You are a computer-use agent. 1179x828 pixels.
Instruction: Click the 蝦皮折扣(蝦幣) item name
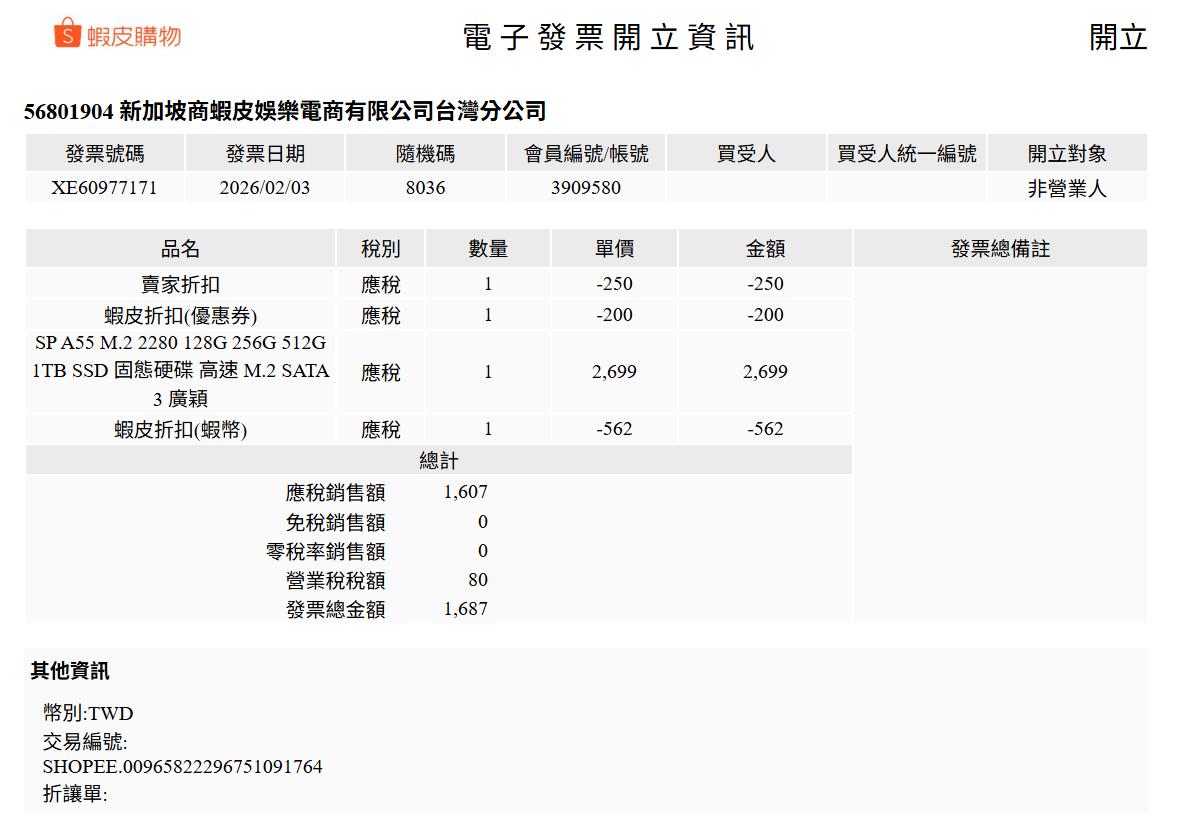pyautogui.click(x=180, y=430)
